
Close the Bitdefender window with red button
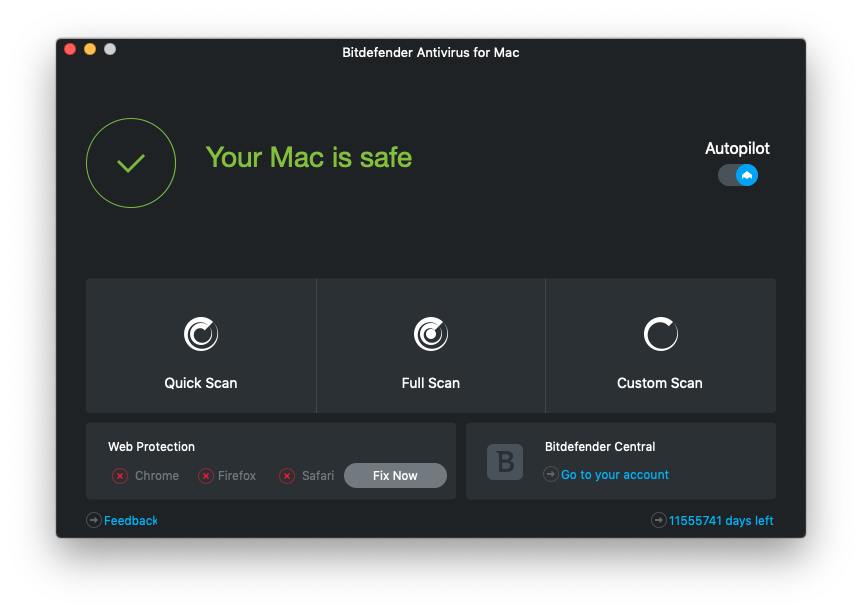[x=70, y=49]
